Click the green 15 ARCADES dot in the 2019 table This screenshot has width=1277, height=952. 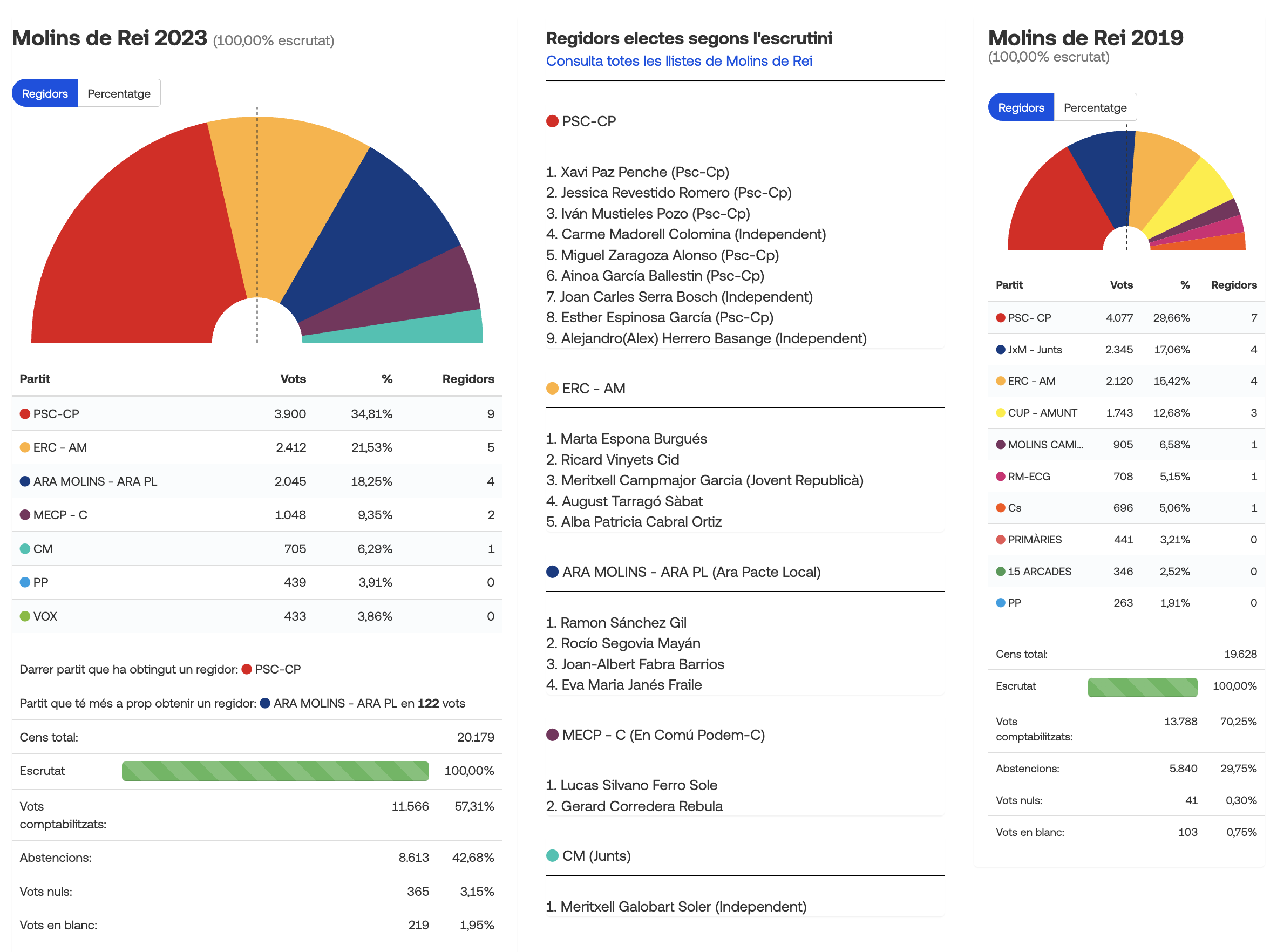click(1001, 572)
